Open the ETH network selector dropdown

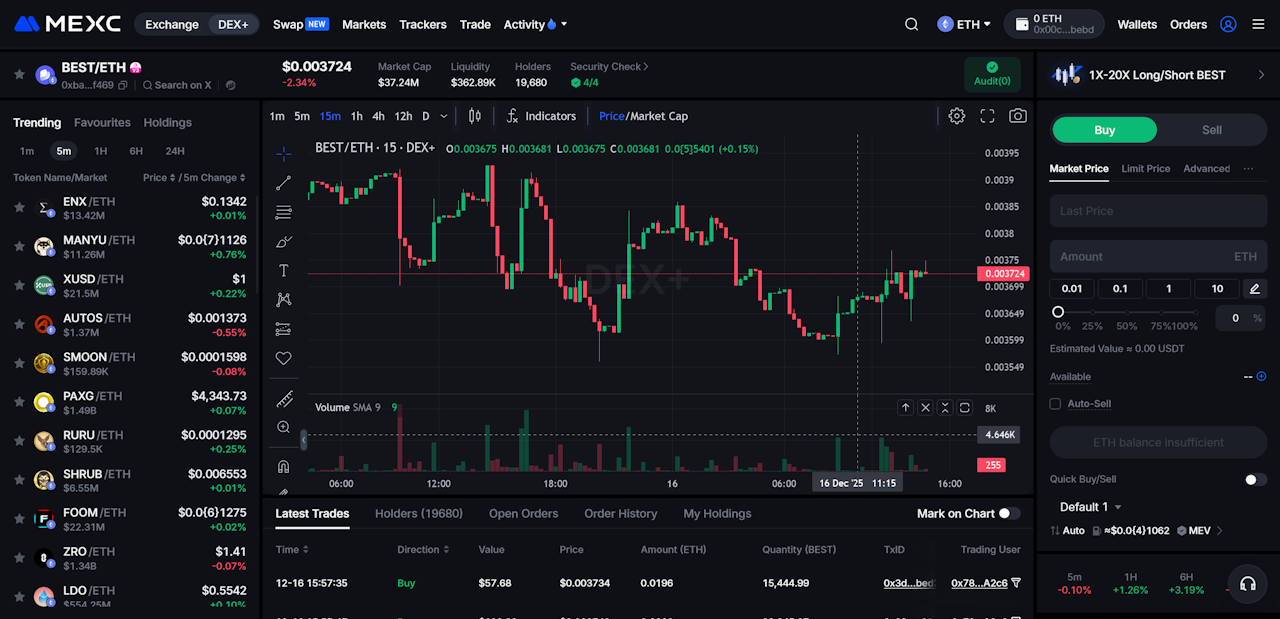tap(963, 23)
